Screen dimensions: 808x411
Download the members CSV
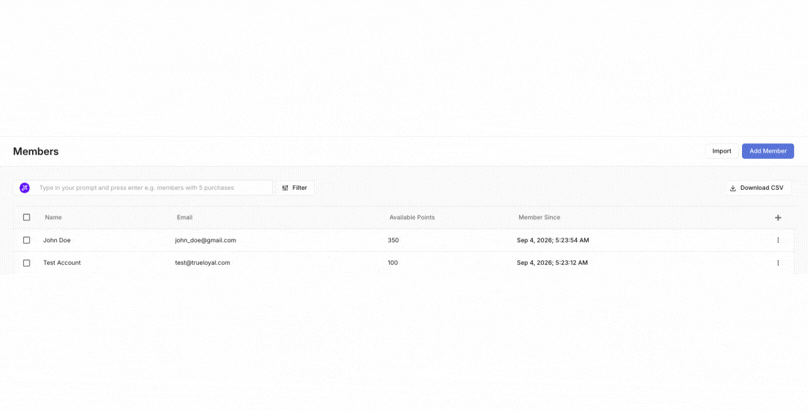[x=757, y=188]
